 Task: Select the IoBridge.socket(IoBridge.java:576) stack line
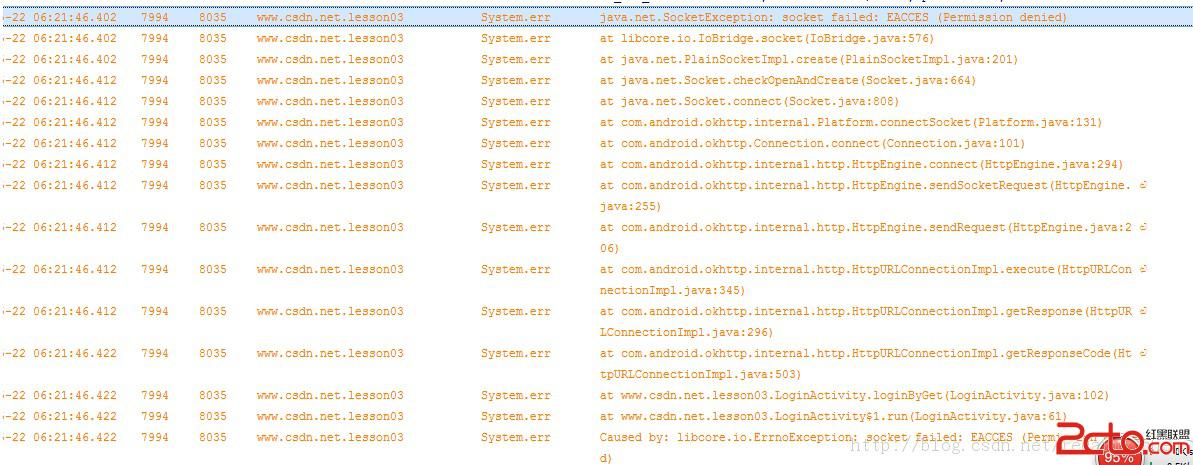[x=766, y=38]
